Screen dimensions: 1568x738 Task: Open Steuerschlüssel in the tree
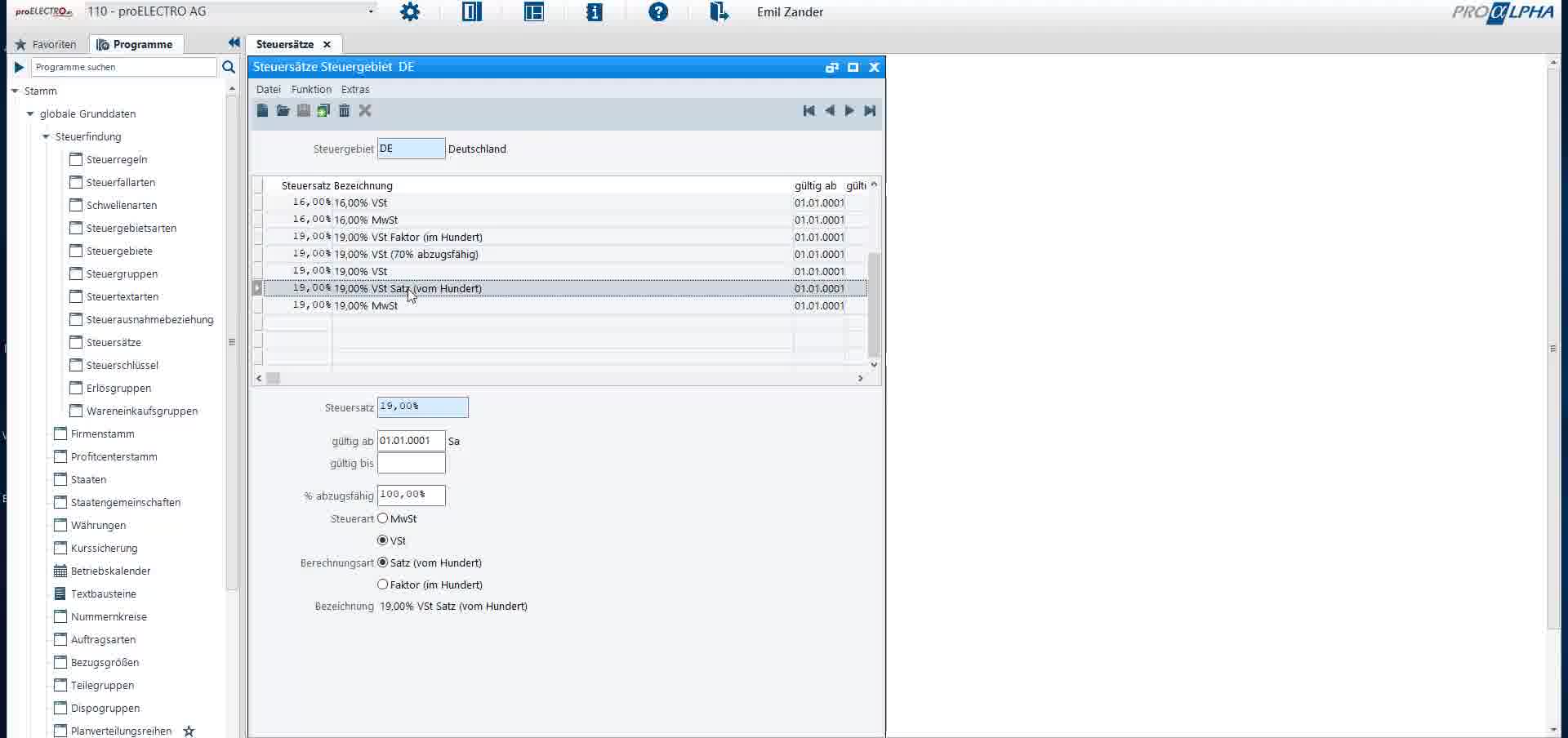coord(122,365)
